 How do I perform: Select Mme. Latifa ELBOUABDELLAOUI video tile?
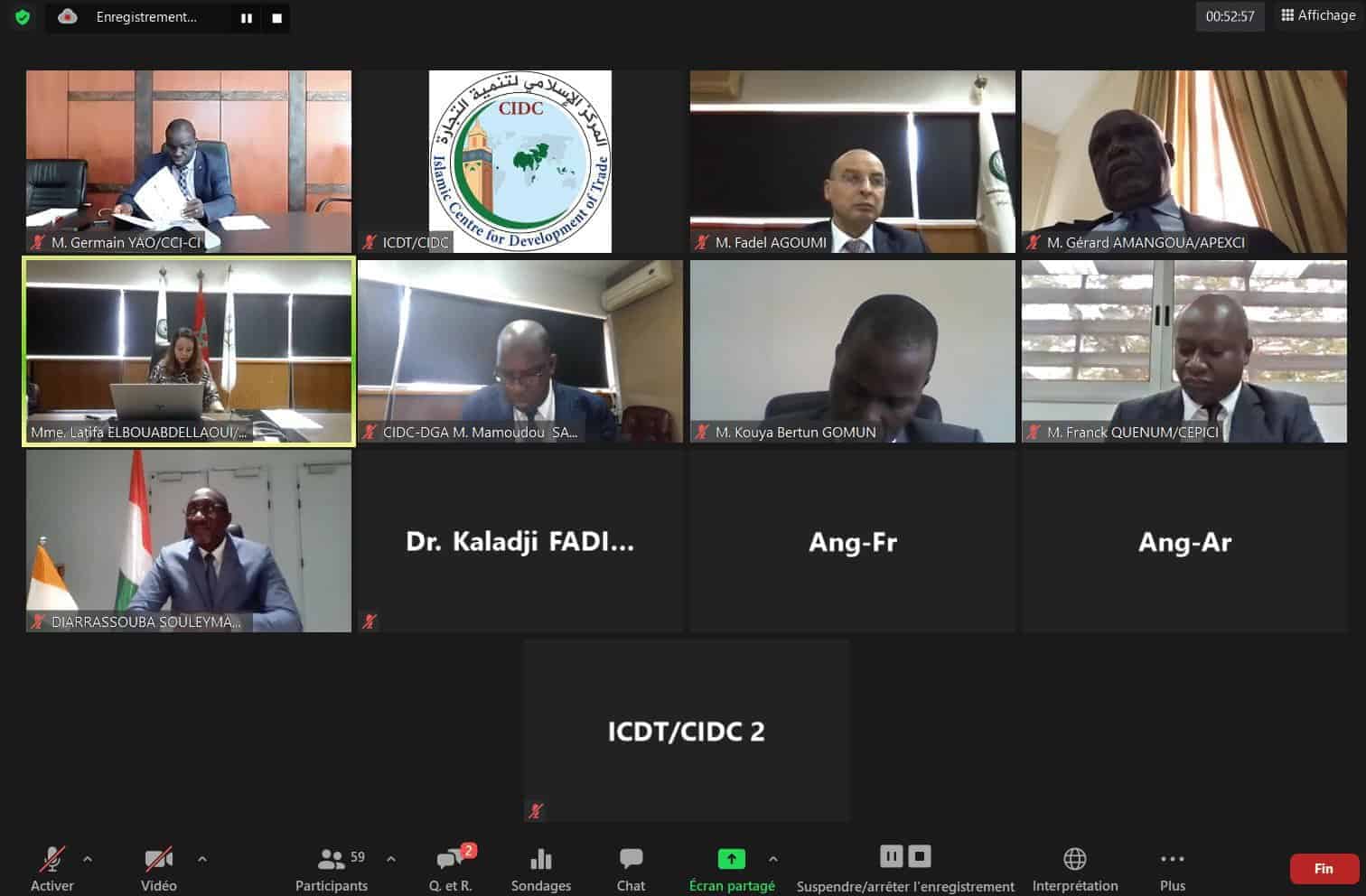(x=189, y=351)
